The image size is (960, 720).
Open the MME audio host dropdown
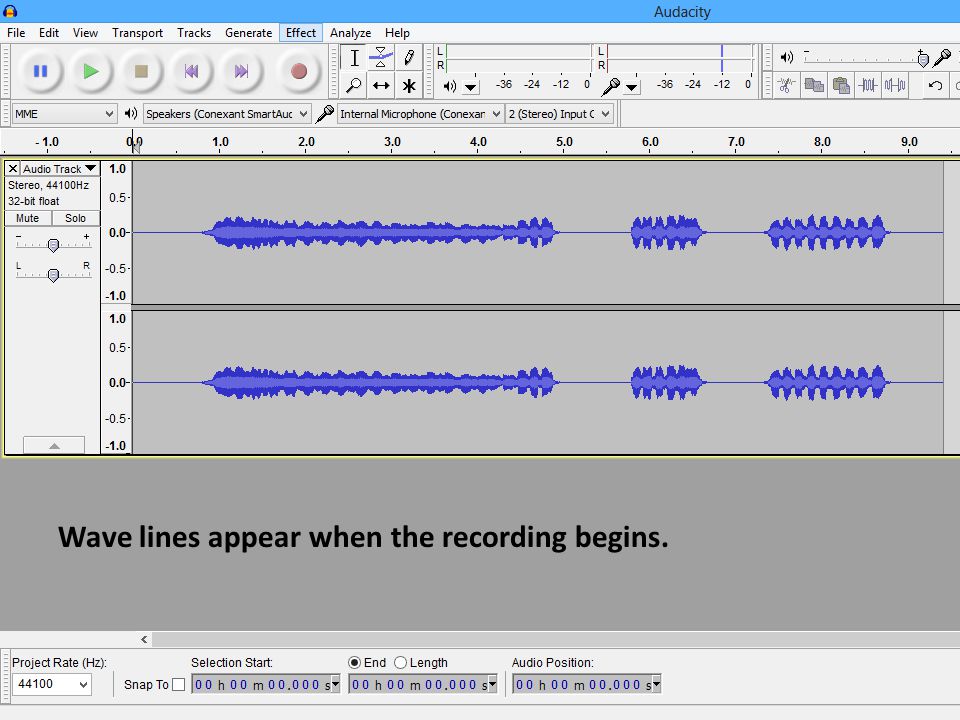click(x=64, y=114)
